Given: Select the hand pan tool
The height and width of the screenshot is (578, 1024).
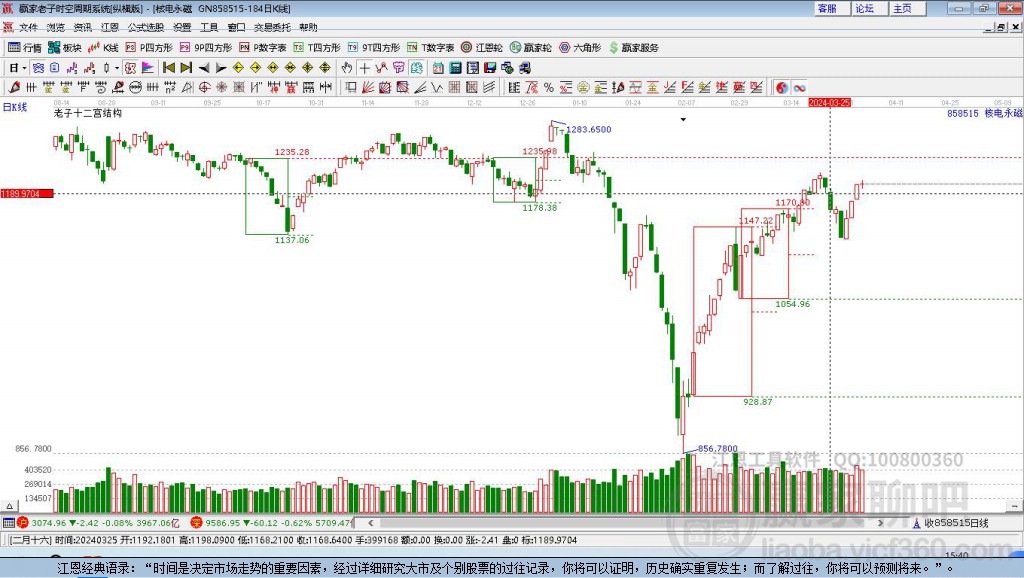Looking at the screenshot, I should tap(347, 68).
